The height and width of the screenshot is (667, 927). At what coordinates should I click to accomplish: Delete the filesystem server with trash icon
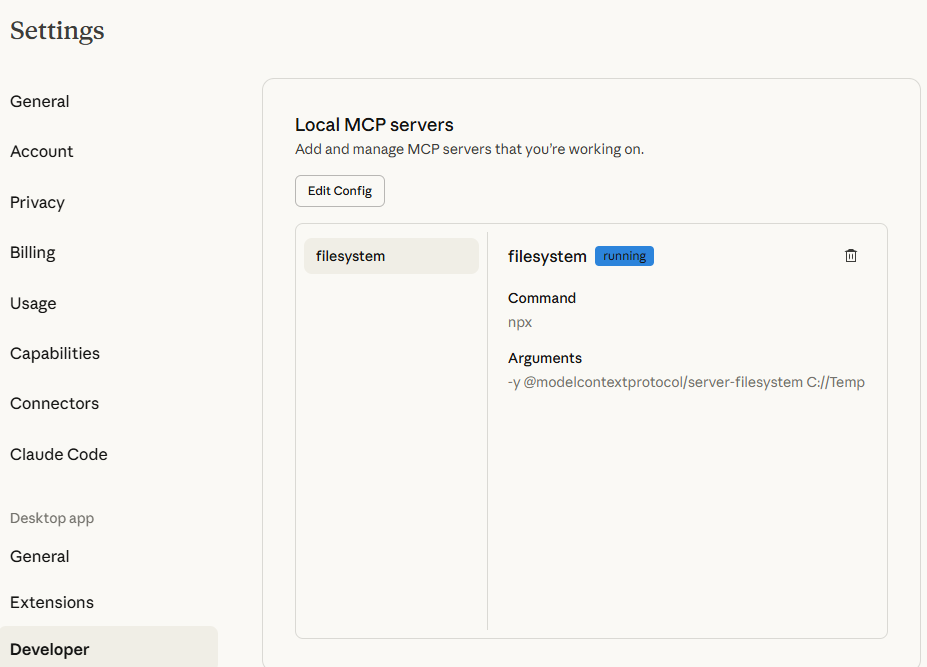click(851, 256)
